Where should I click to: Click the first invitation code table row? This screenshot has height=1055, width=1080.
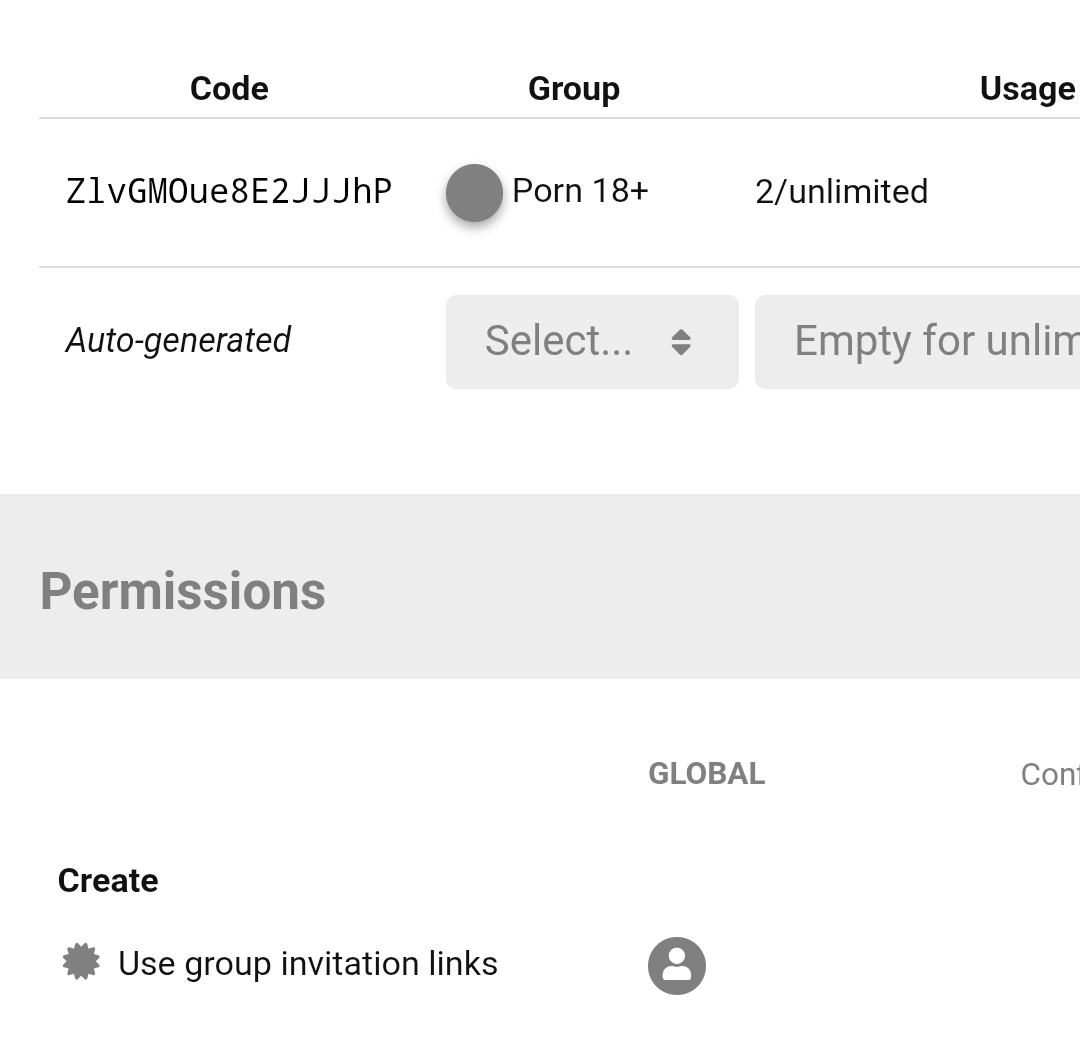pyautogui.click(x=559, y=193)
